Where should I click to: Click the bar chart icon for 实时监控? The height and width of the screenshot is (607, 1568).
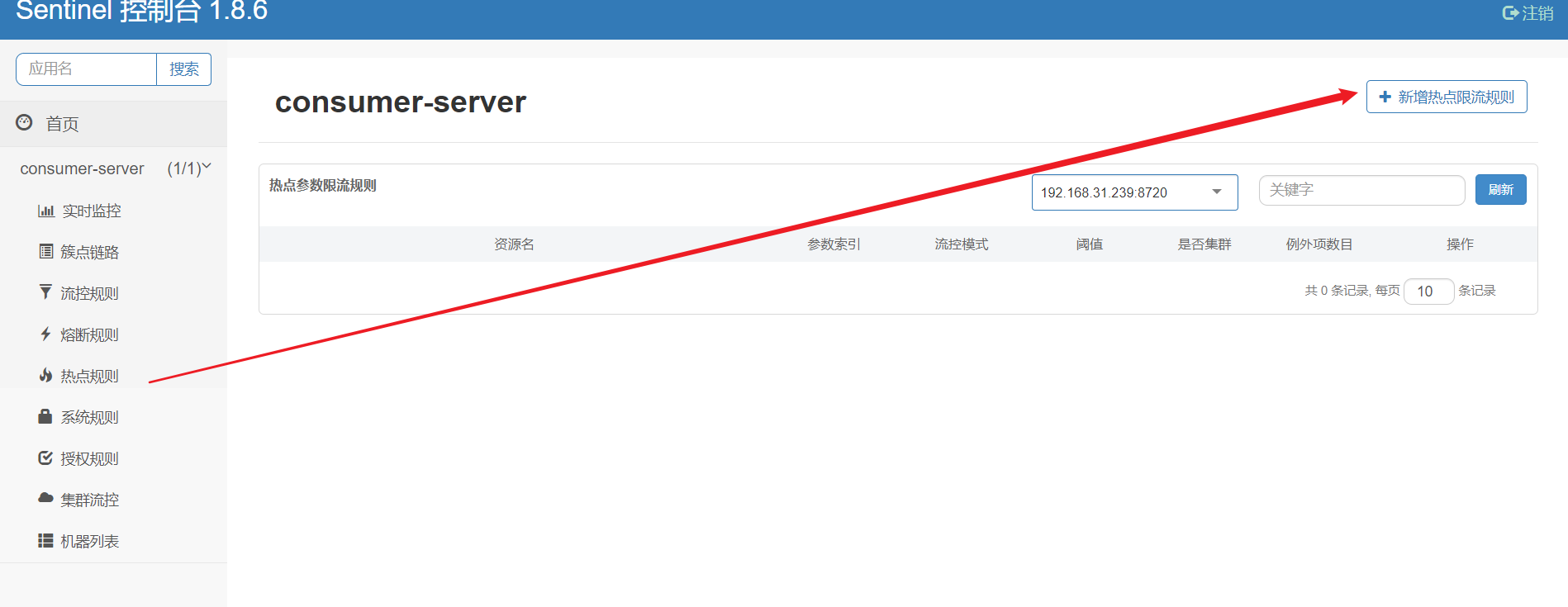[45, 211]
